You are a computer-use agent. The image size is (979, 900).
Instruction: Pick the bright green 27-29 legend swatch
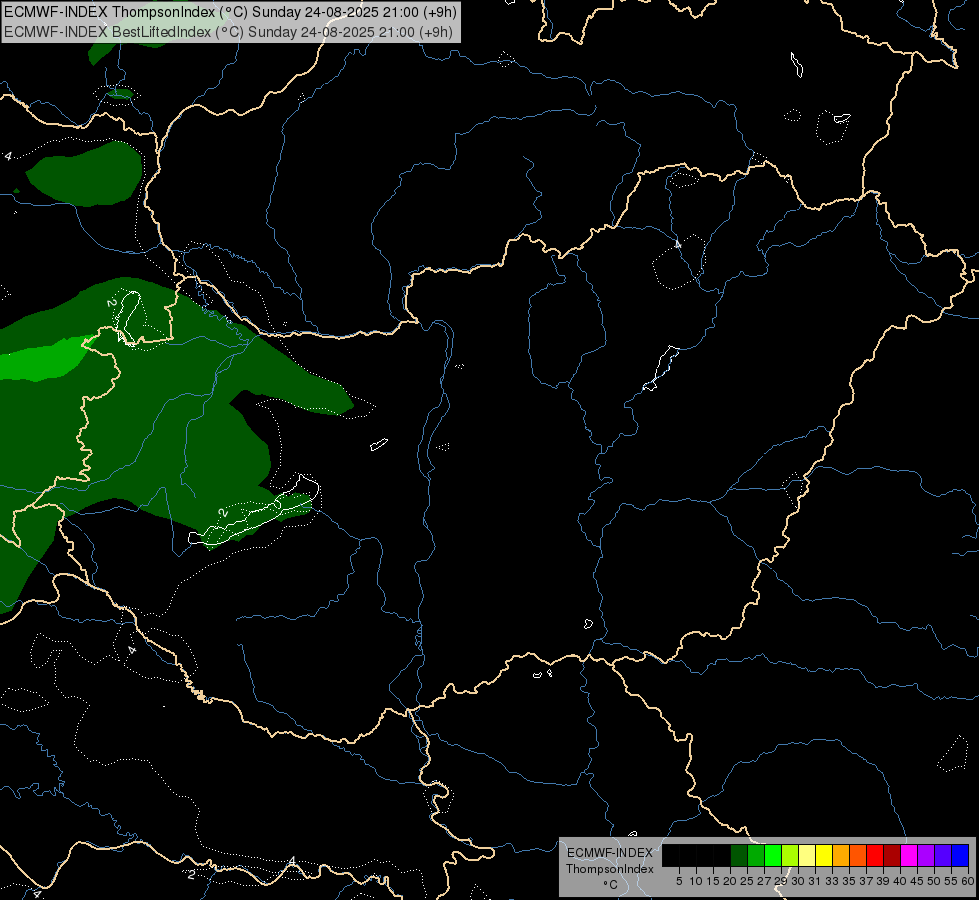pos(773,855)
